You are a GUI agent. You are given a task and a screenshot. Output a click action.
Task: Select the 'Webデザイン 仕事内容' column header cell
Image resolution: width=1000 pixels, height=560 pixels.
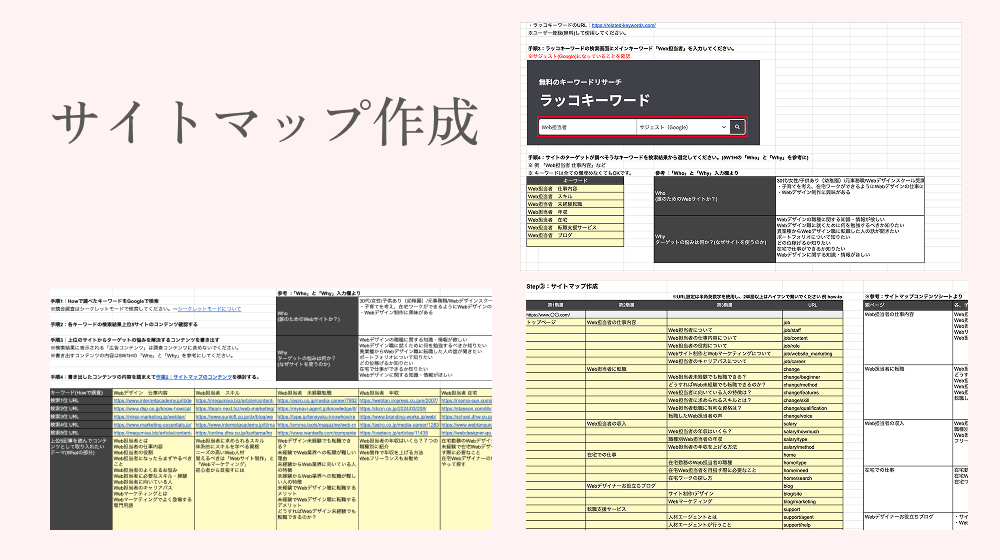coord(153,393)
